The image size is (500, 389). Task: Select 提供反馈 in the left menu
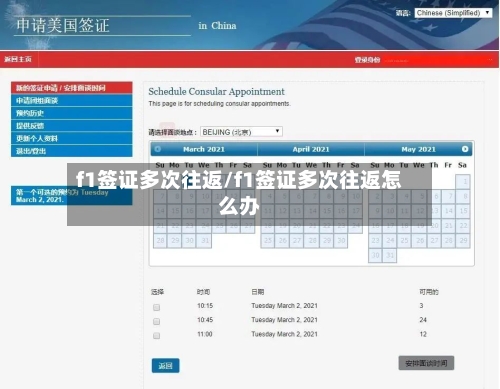point(72,126)
